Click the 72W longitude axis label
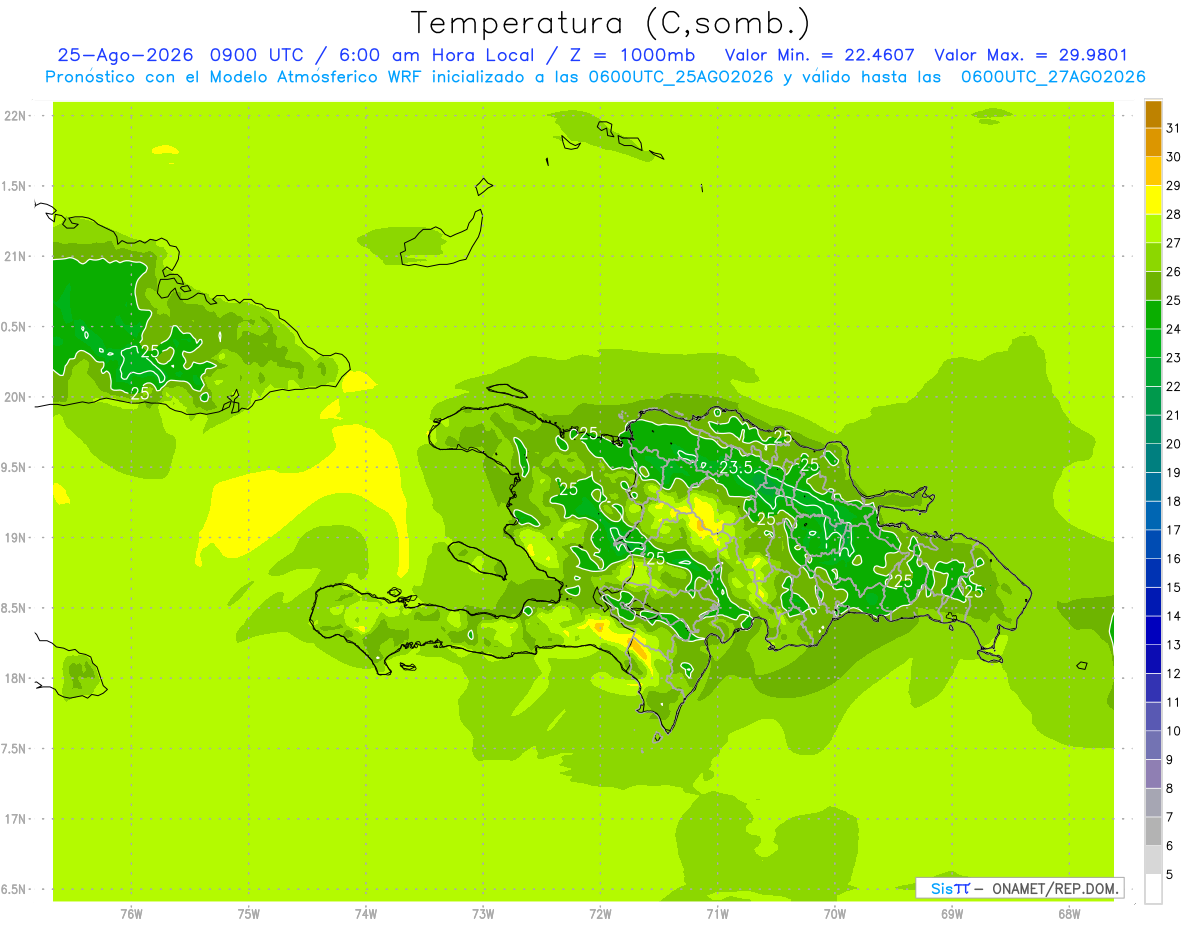Screen dimensions: 1200x927 pyautogui.click(x=600, y=914)
